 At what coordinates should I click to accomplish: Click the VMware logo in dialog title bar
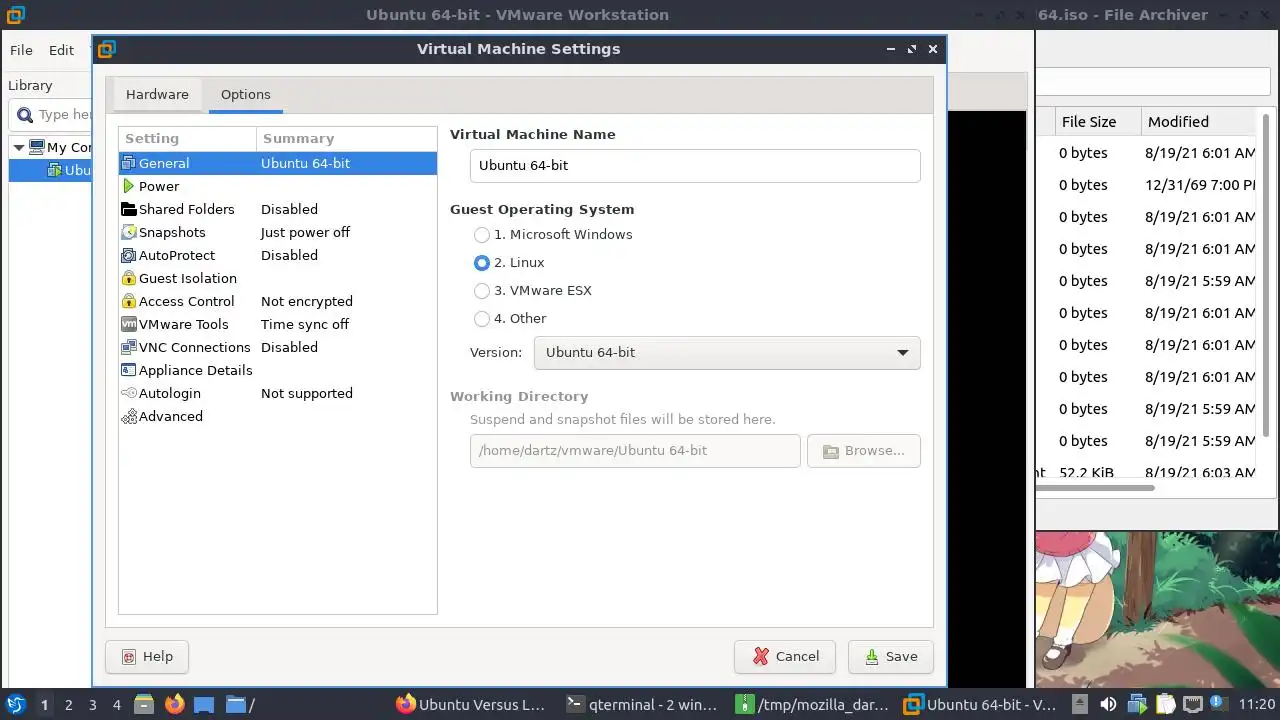pyautogui.click(x=107, y=49)
